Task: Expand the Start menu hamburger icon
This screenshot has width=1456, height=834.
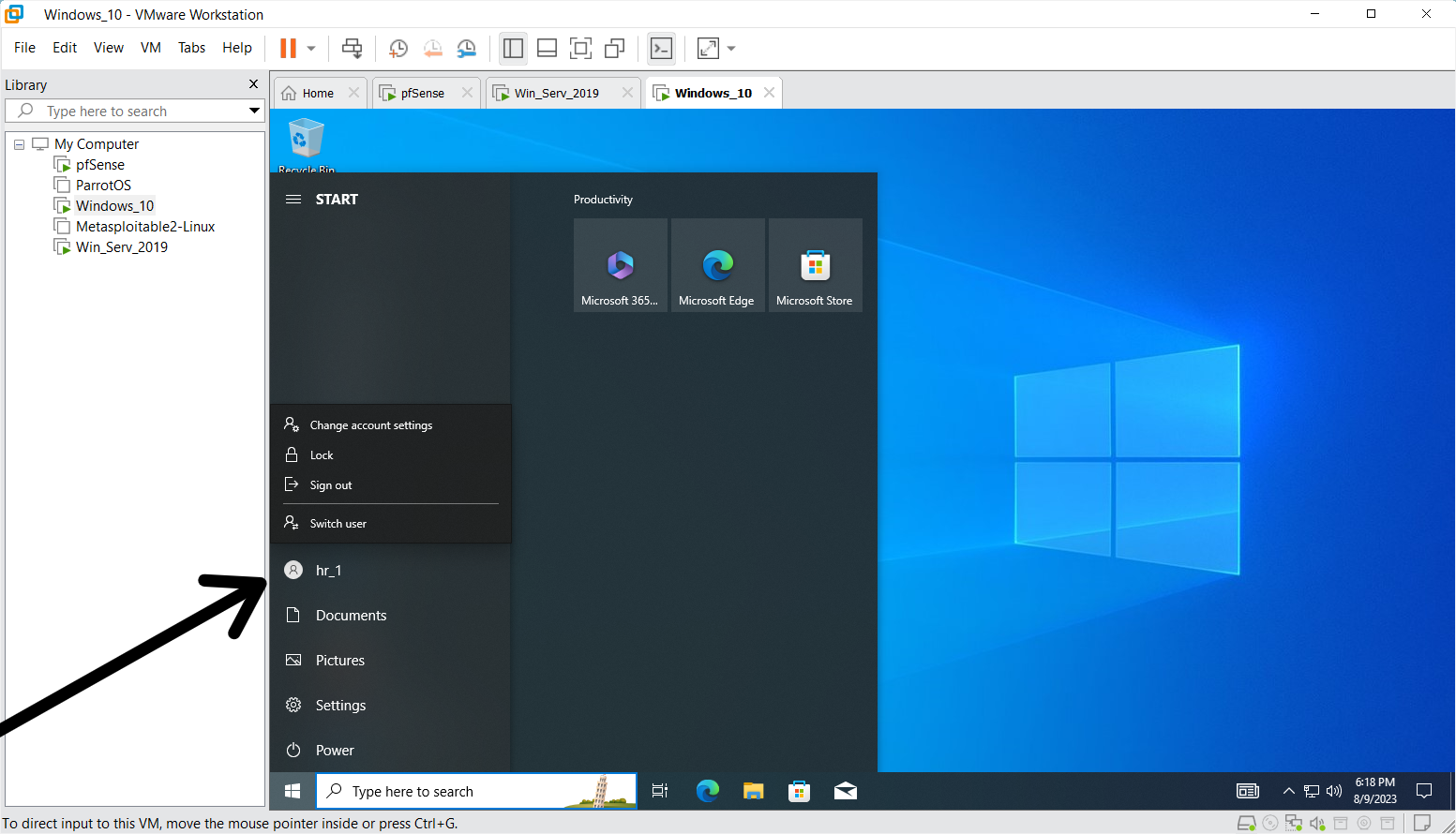Action: (x=293, y=200)
